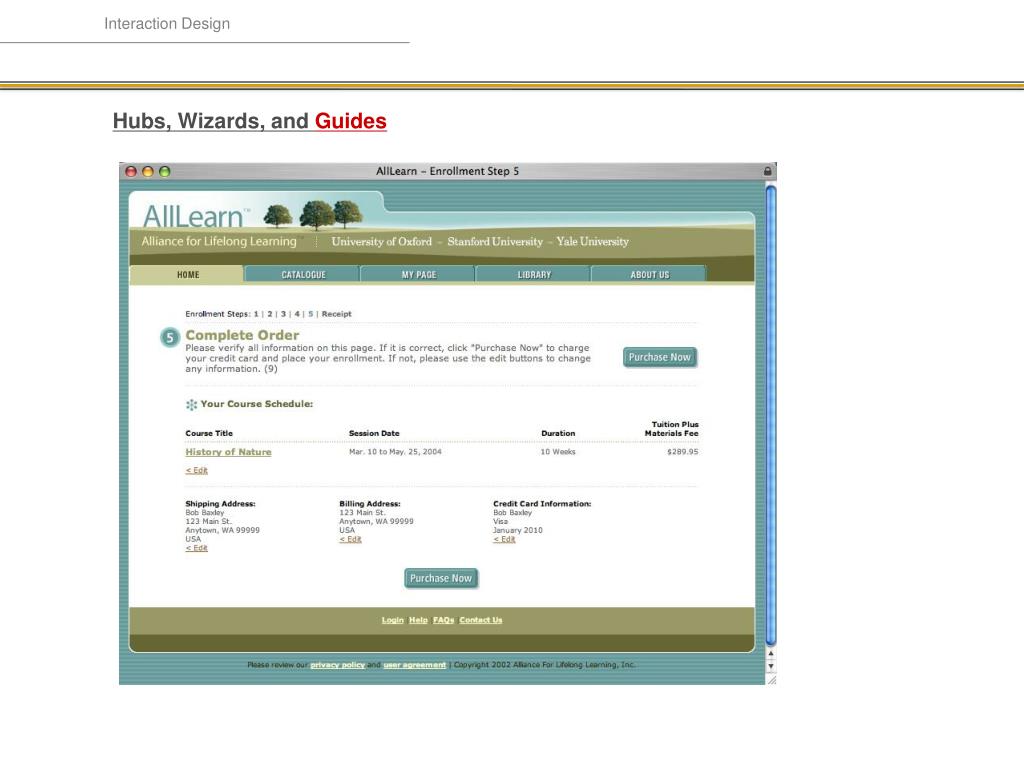Click the January 2010 card expiry text
Image resolution: width=1024 pixels, height=768 pixels.
(518, 530)
